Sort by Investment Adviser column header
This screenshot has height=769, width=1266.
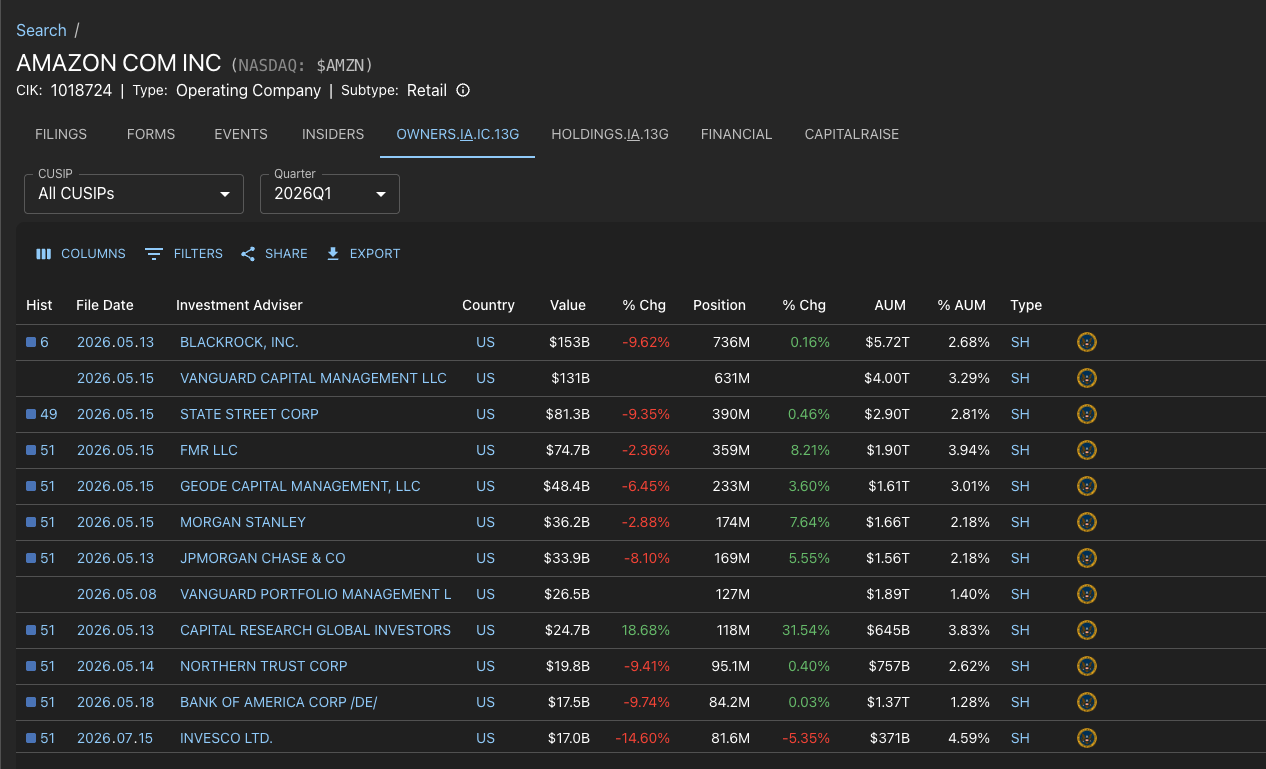(239, 305)
